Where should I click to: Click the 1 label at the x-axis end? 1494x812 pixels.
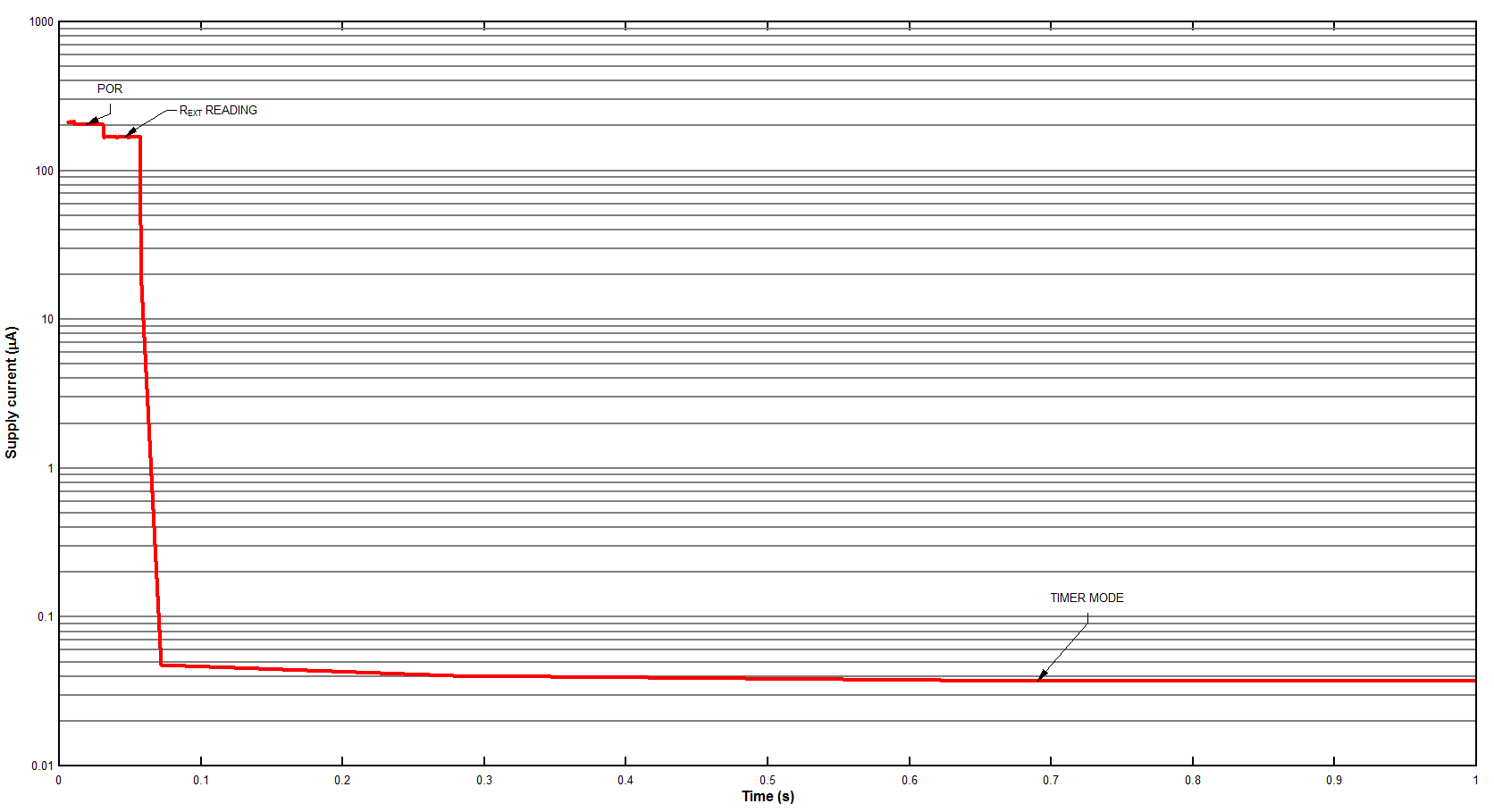pos(1475,779)
